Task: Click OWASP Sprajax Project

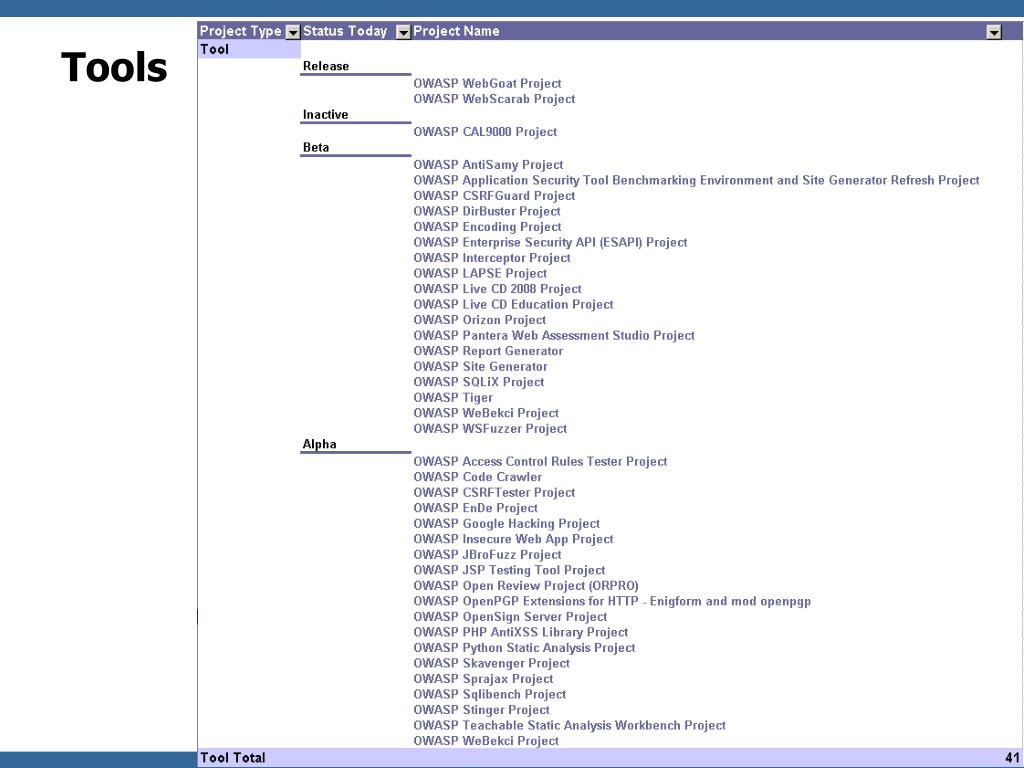Action: pos(483,679)
